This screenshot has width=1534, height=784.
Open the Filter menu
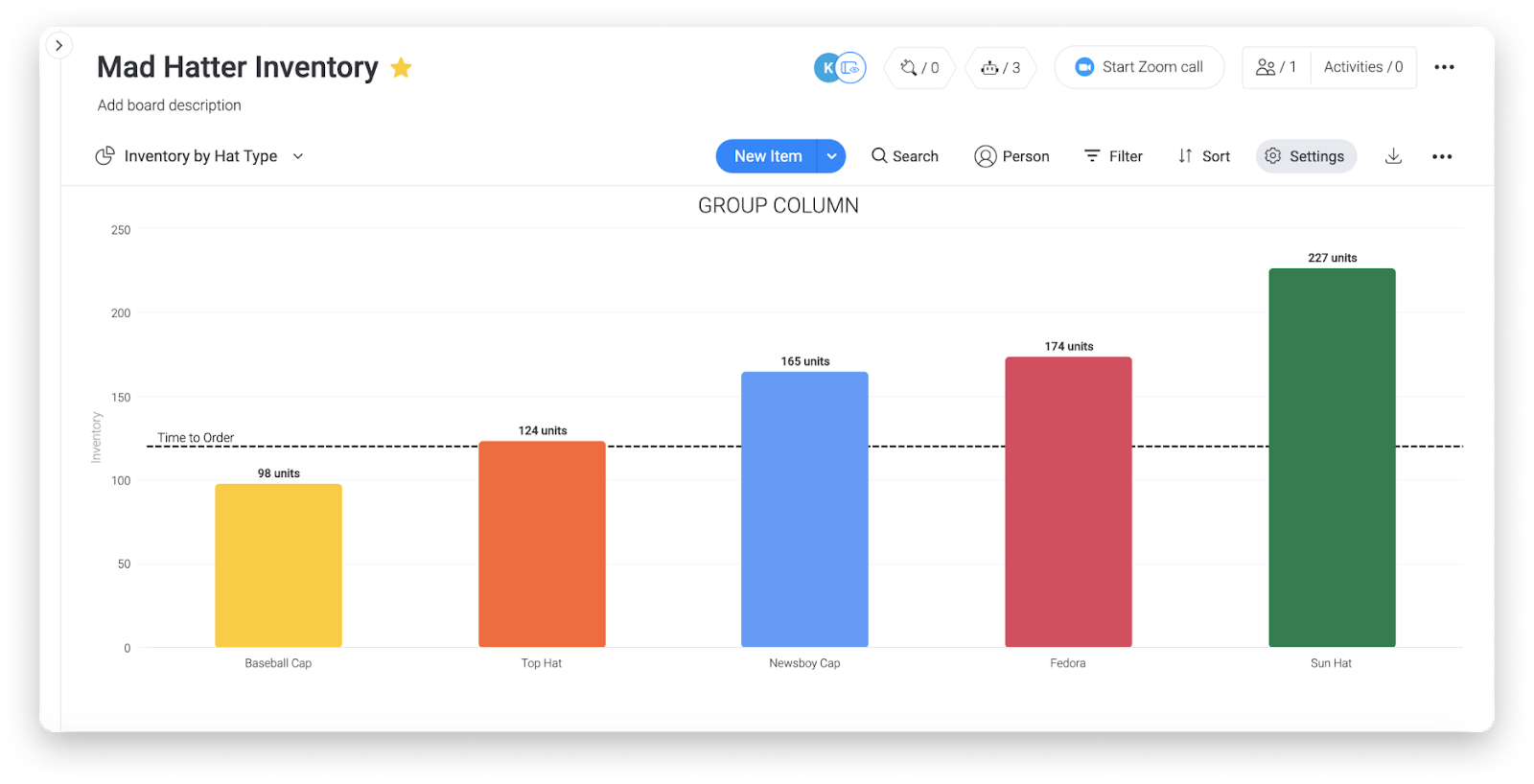click(1113, 156)
